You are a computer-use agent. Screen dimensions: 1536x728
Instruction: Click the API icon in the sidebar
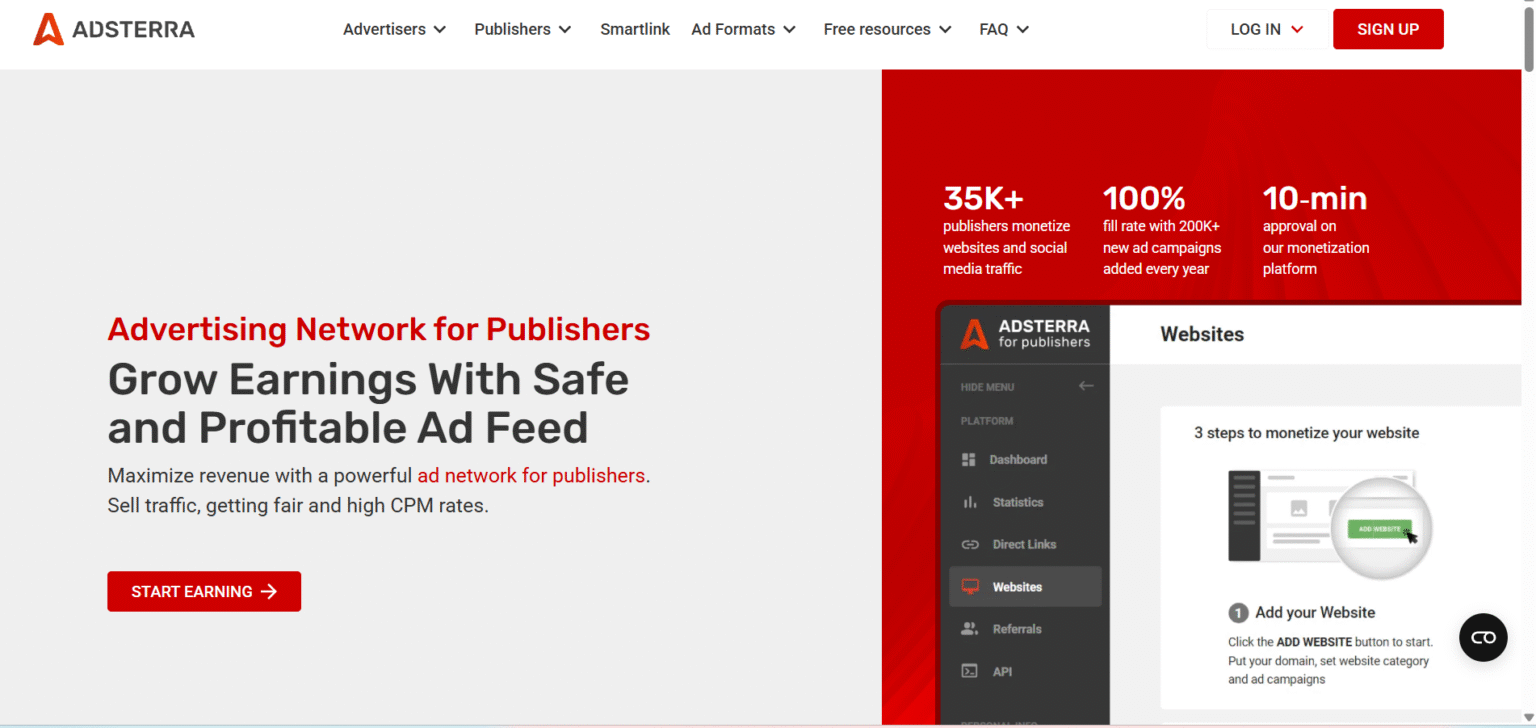(969, 671)
